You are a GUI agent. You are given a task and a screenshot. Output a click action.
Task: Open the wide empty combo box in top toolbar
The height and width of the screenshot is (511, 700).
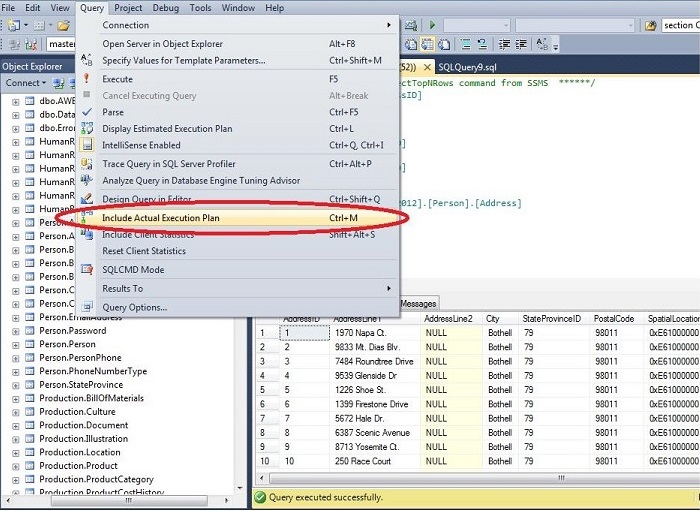point(575,25)
